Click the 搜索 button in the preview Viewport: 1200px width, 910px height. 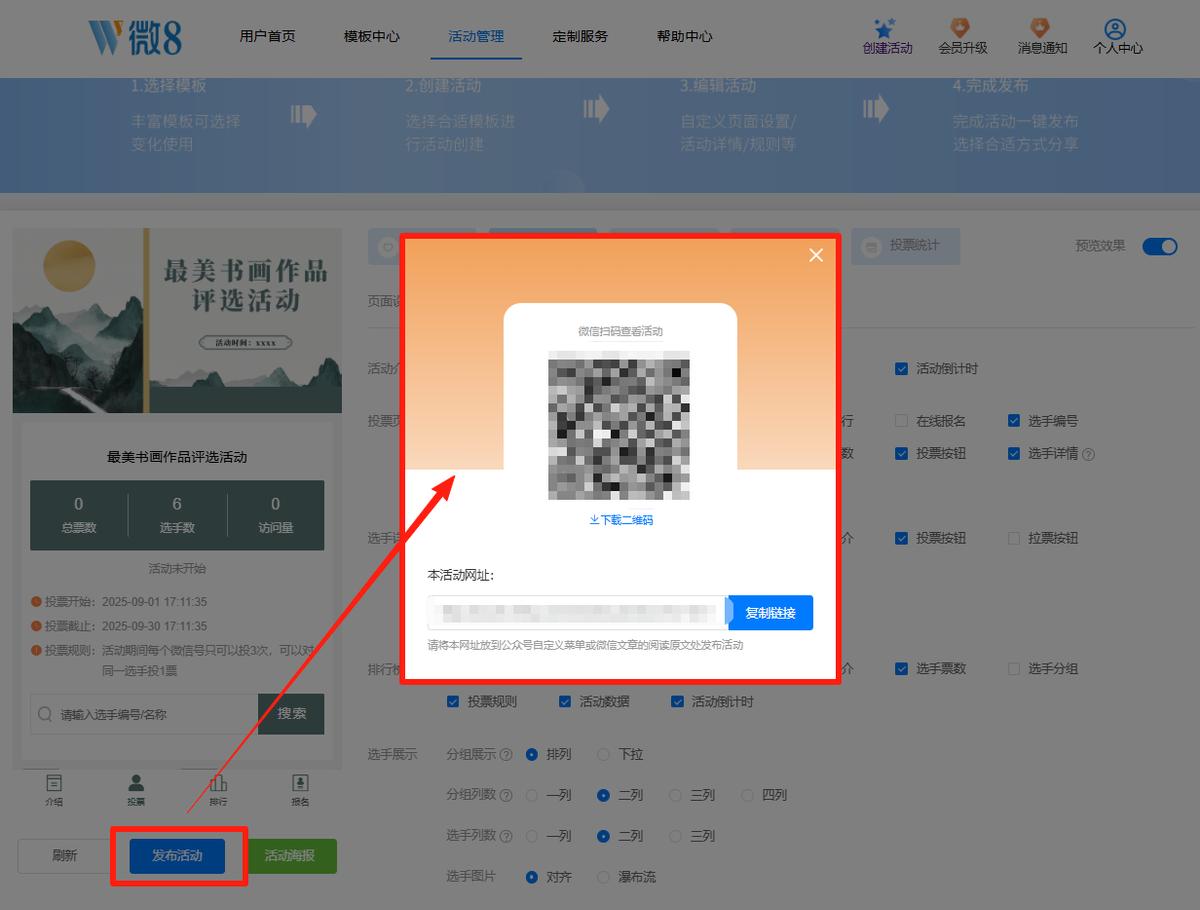tap(291, 714)
